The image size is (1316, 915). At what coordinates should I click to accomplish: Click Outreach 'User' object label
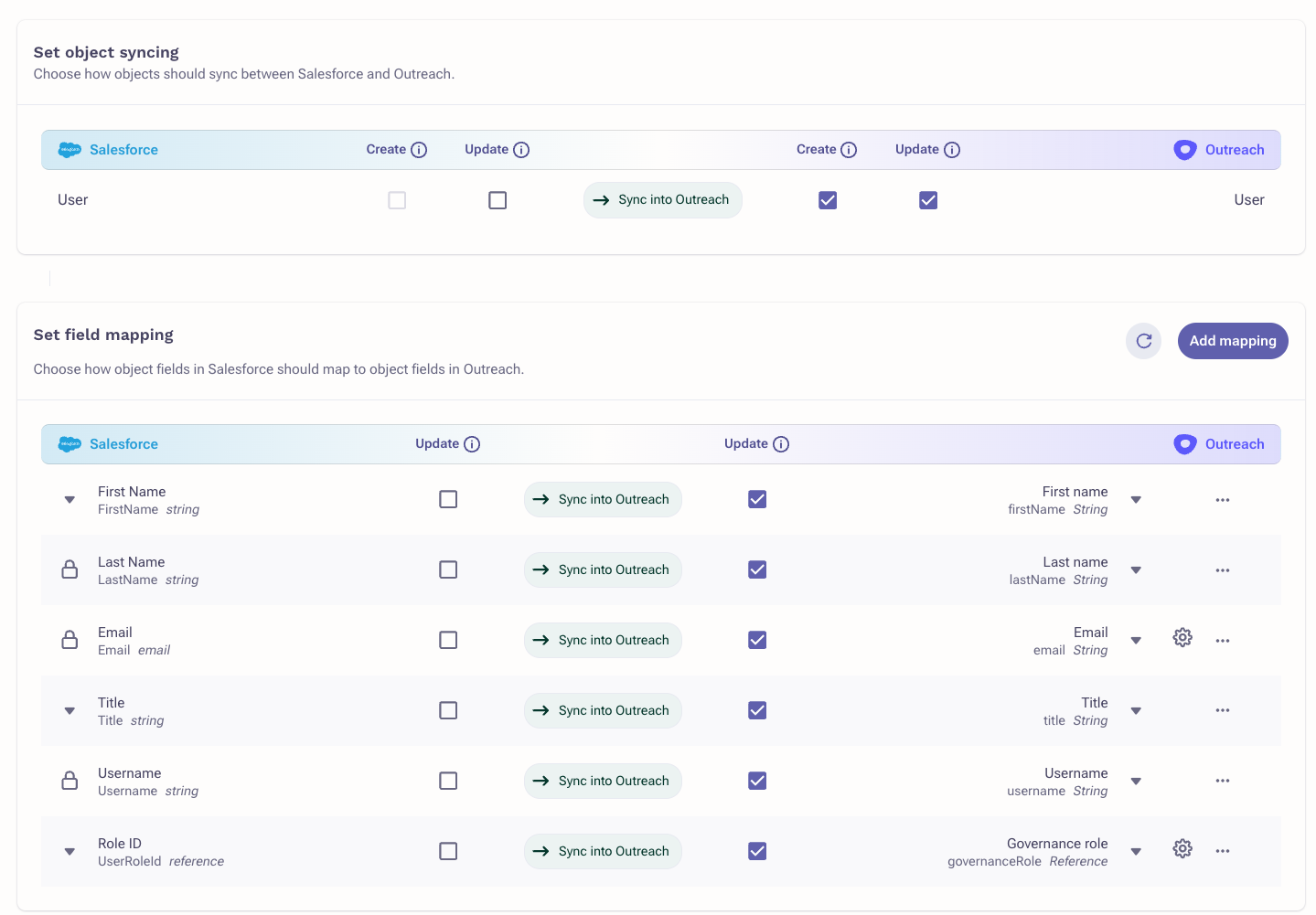(x=1249, y=200)
